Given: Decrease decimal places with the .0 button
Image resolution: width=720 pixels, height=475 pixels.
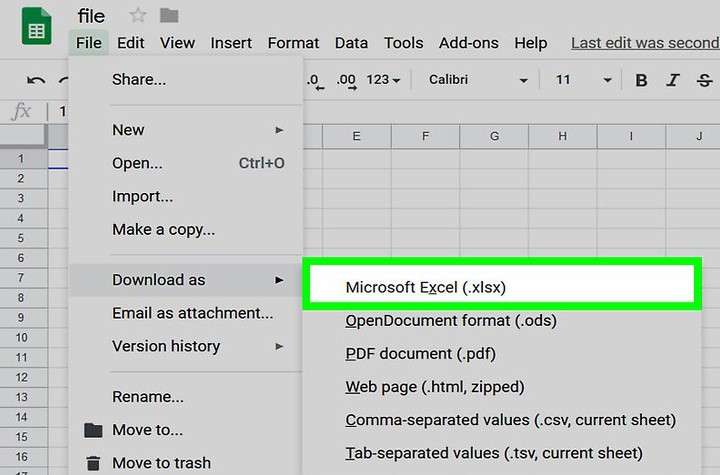Looking at the screenshot, I should tap(315, 81).
